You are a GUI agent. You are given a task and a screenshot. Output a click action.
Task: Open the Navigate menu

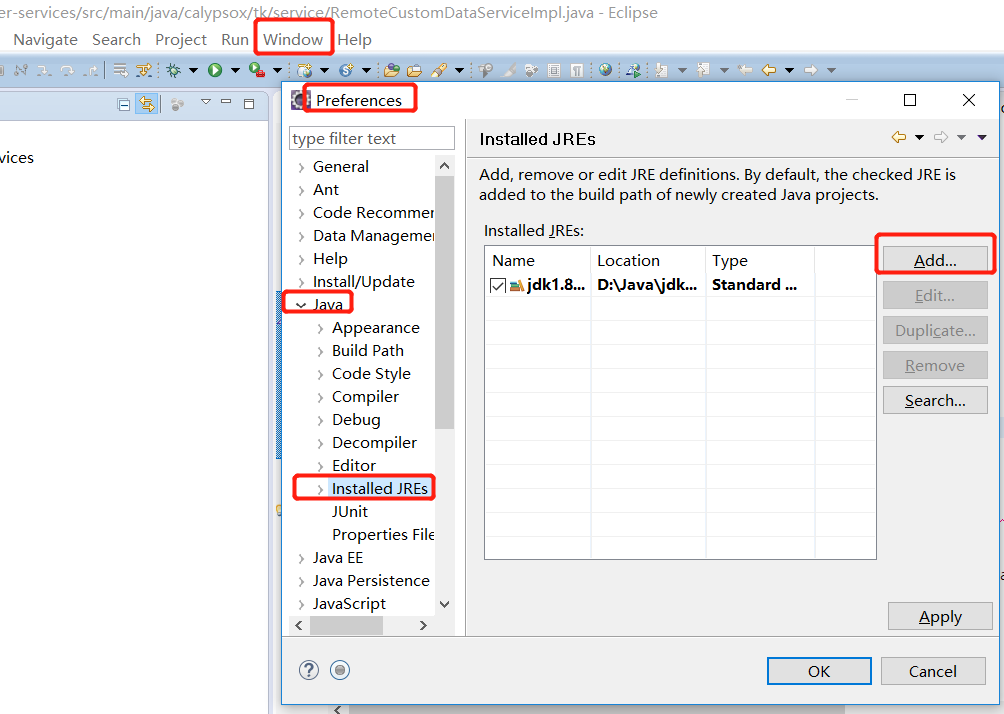(x=45, y=40)
